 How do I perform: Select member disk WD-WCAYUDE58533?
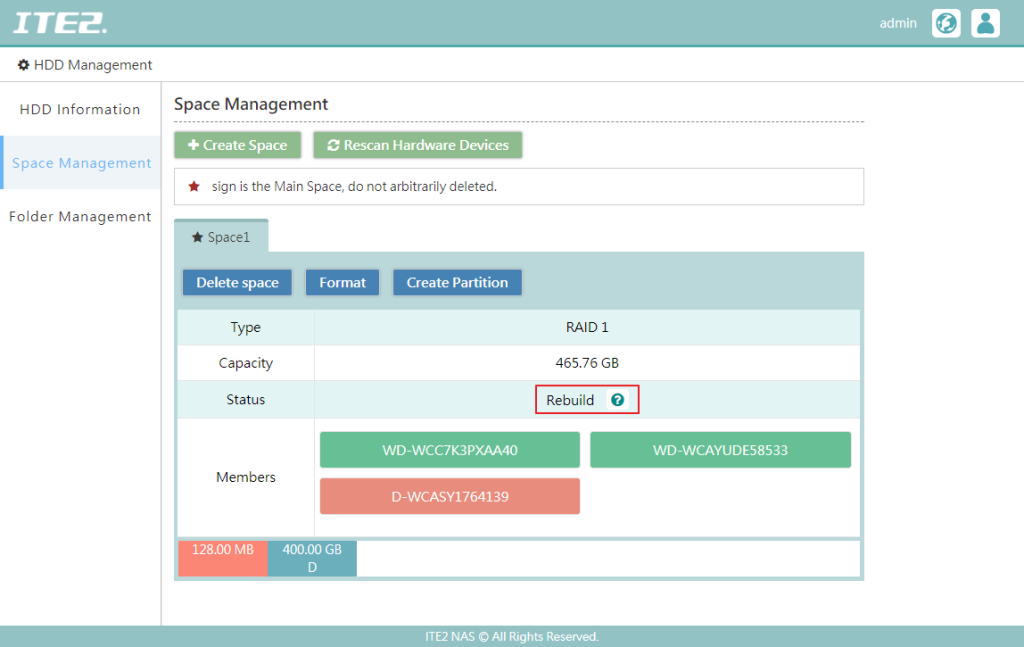(720, 450)
